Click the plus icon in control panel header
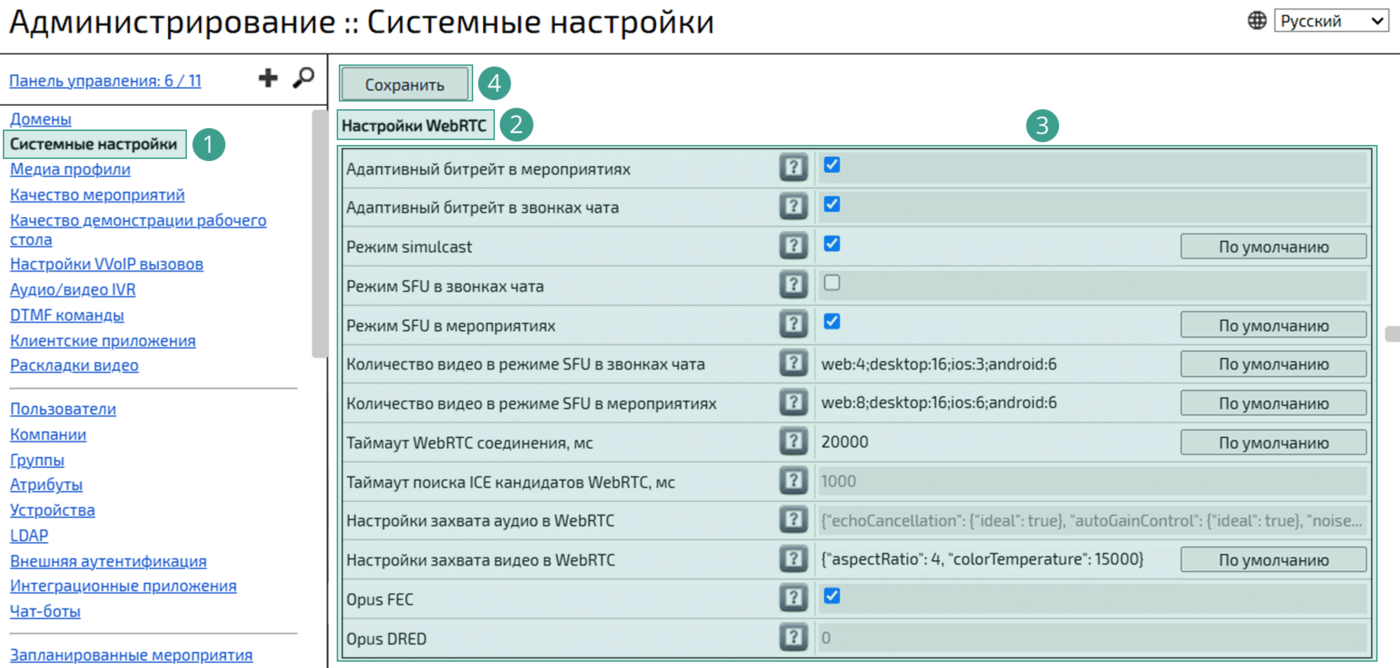The height and width of the screenshot is (668, 1400). [268, 78]
